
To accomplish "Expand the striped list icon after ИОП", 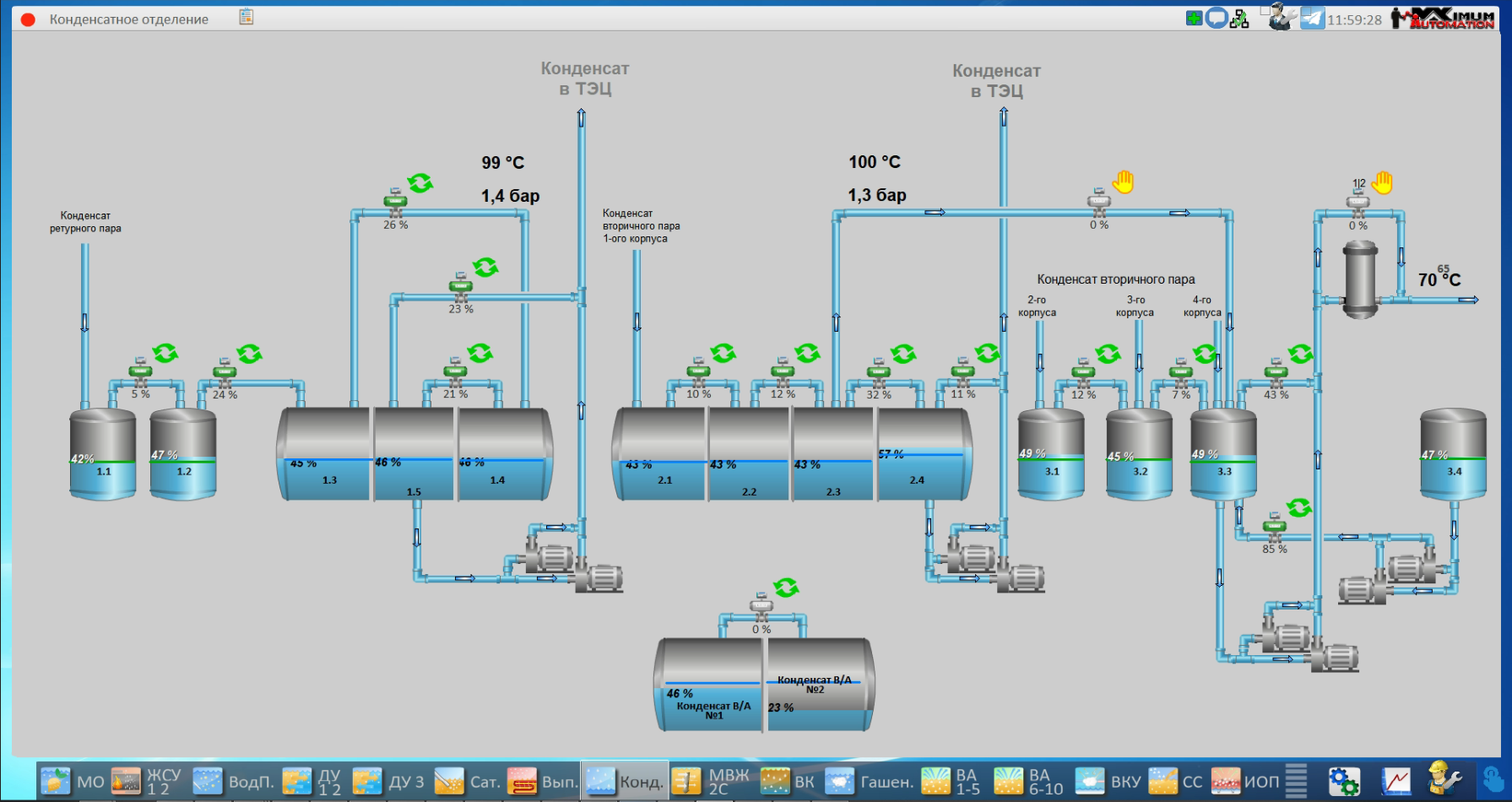I will 1296,780.
